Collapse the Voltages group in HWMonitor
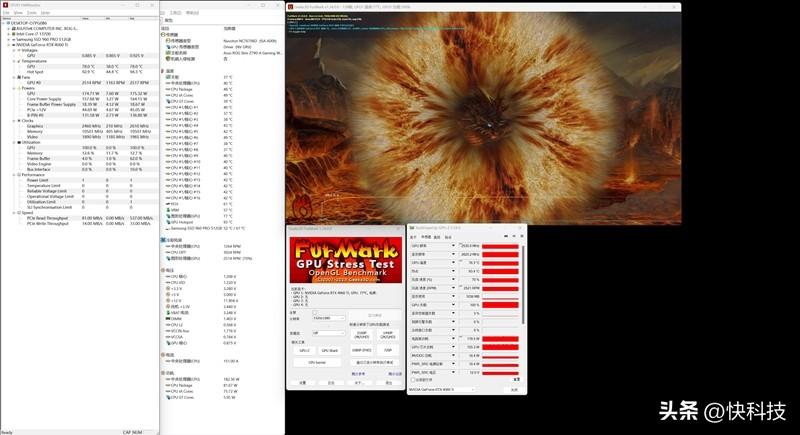800x435 pixels. pyautogui.click(x=14, y=50)
